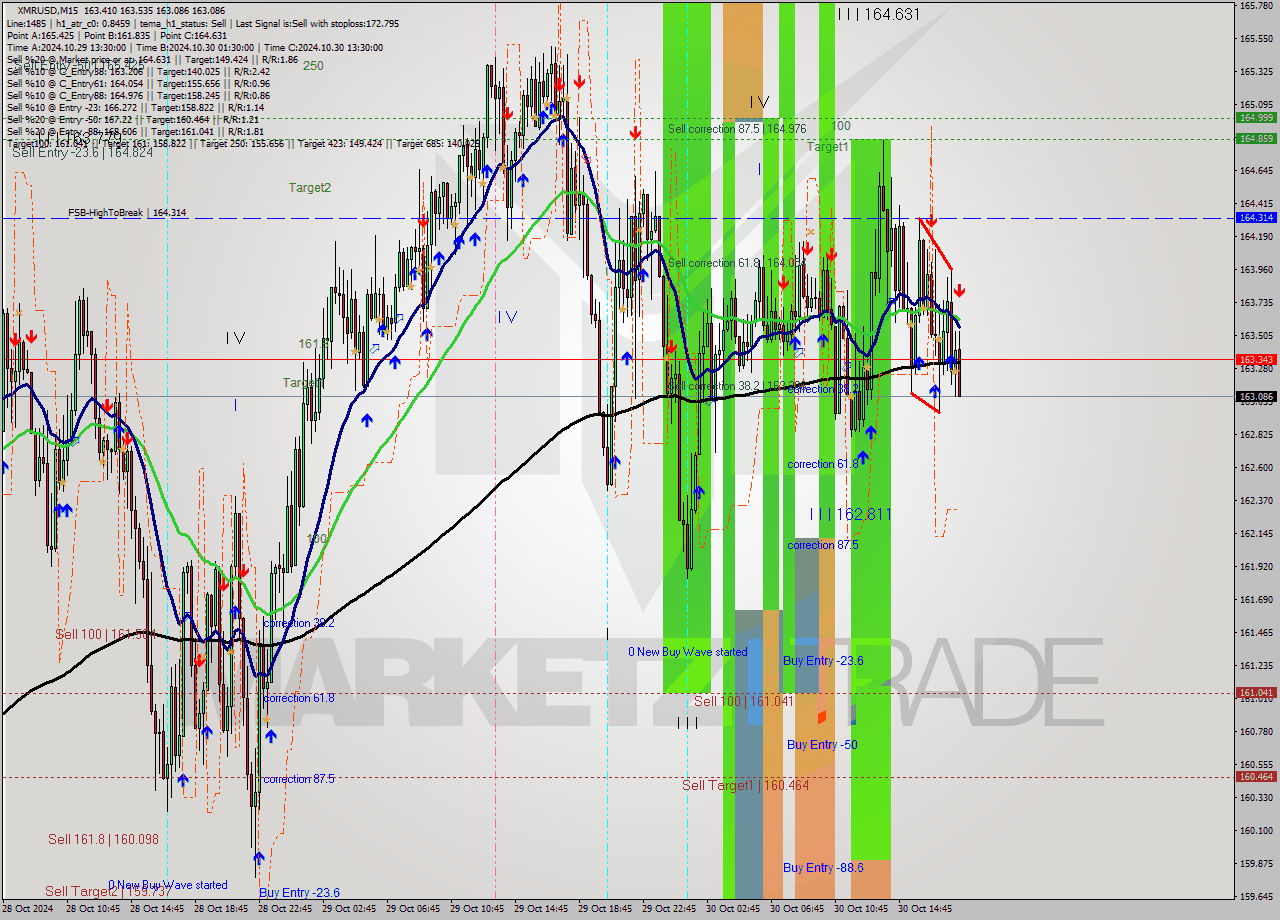Click the 162.825 price axis label
This screenshot has height=920, width=1280.
click(1256, 435)
